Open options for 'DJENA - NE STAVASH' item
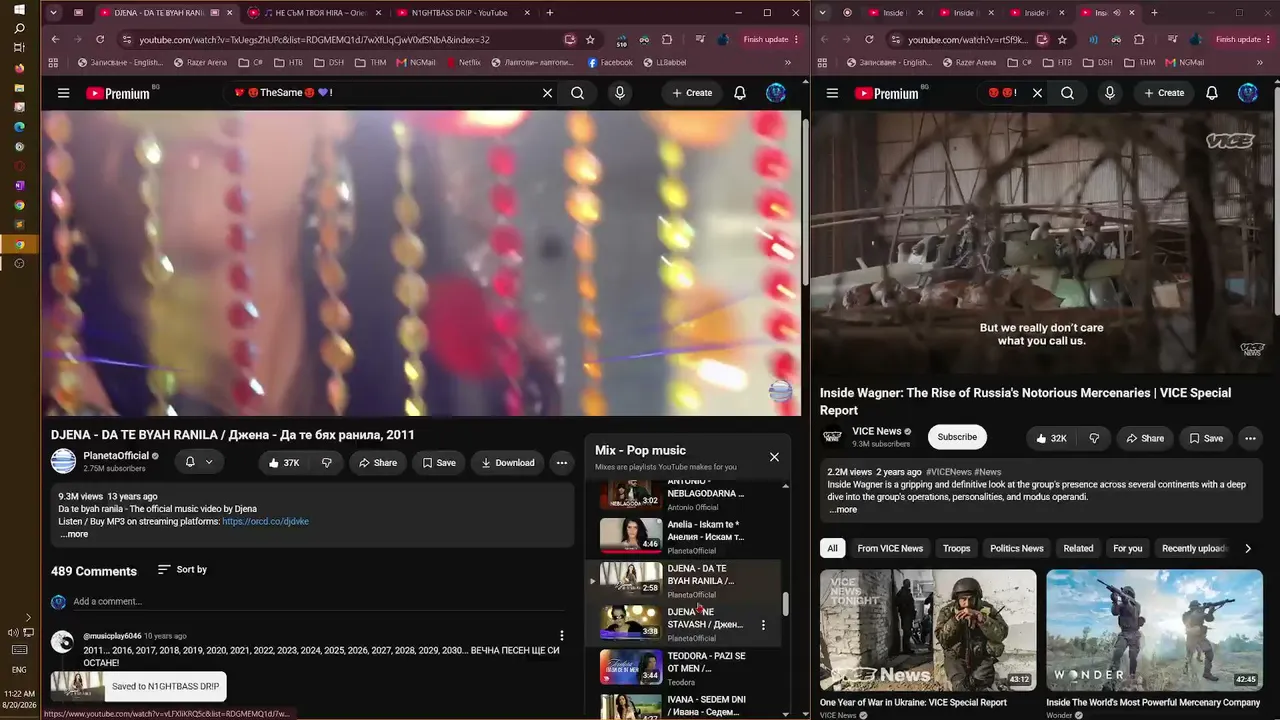 (763, 625)
